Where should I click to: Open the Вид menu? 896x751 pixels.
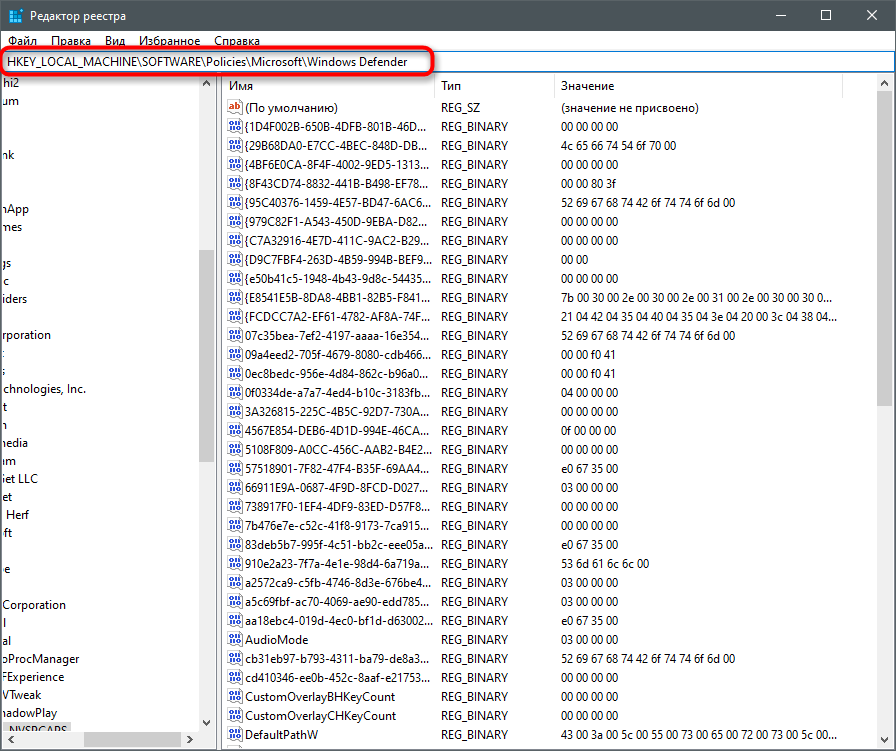point(115,41)
